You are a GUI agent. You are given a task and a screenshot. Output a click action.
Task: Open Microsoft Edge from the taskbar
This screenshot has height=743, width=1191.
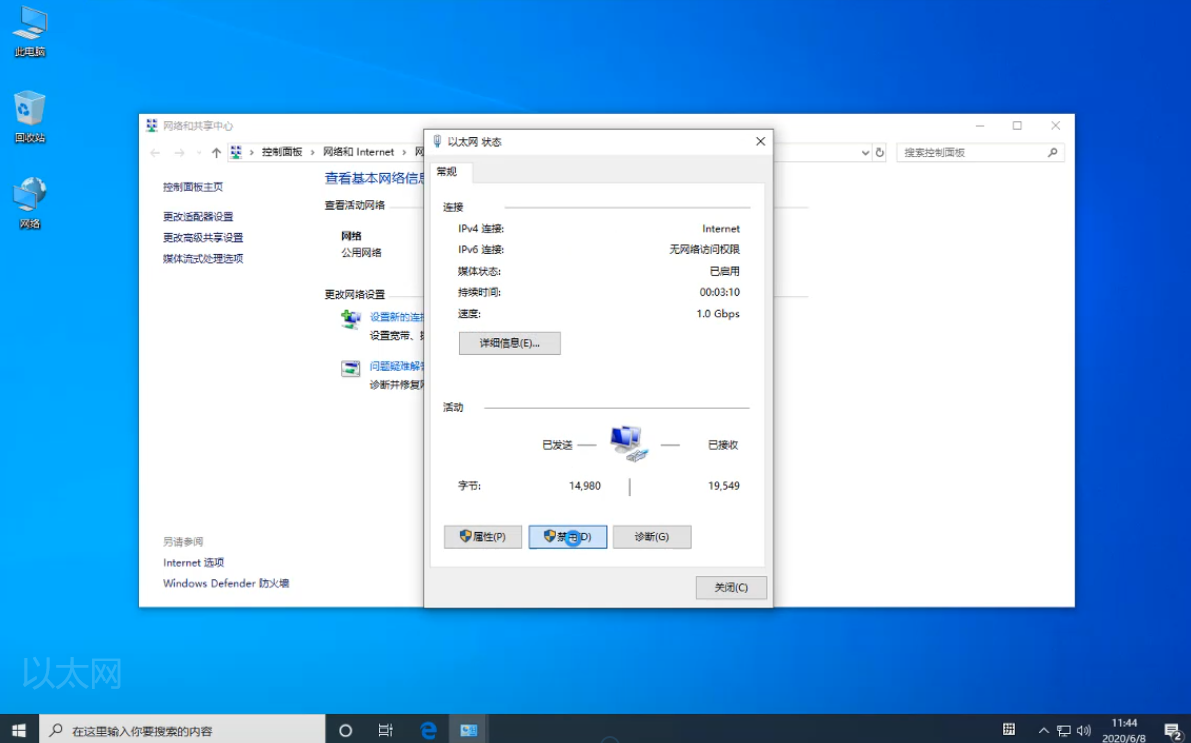click(x=427, y=730)
